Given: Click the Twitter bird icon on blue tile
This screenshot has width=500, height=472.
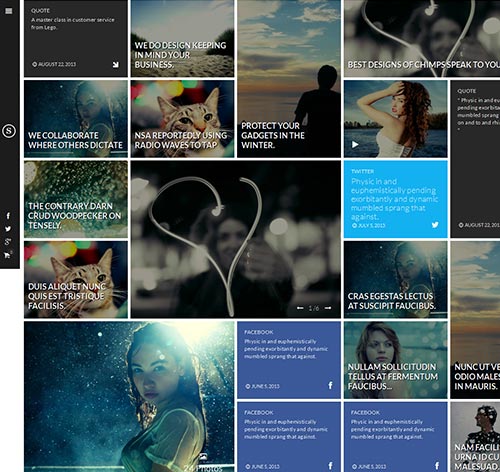Looking at the screenshot, I should [x=435, y=225].
